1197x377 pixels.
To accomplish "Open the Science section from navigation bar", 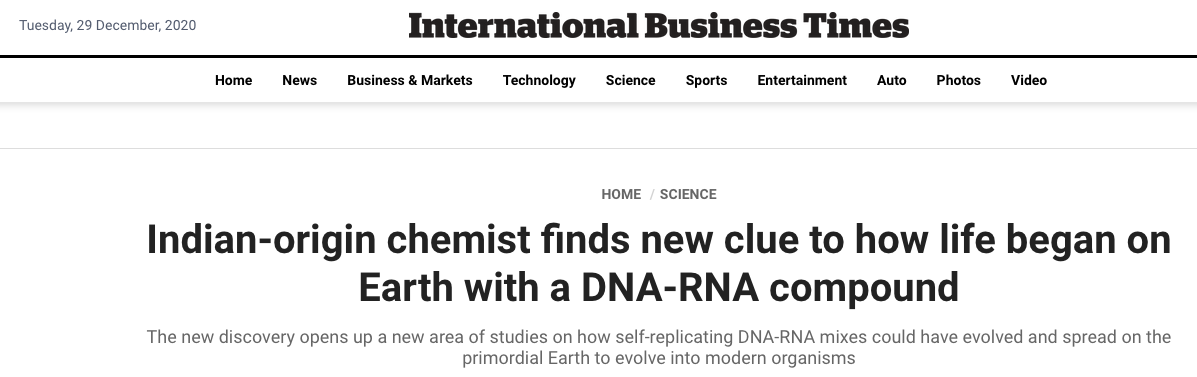I will click(x=631, y=80).
